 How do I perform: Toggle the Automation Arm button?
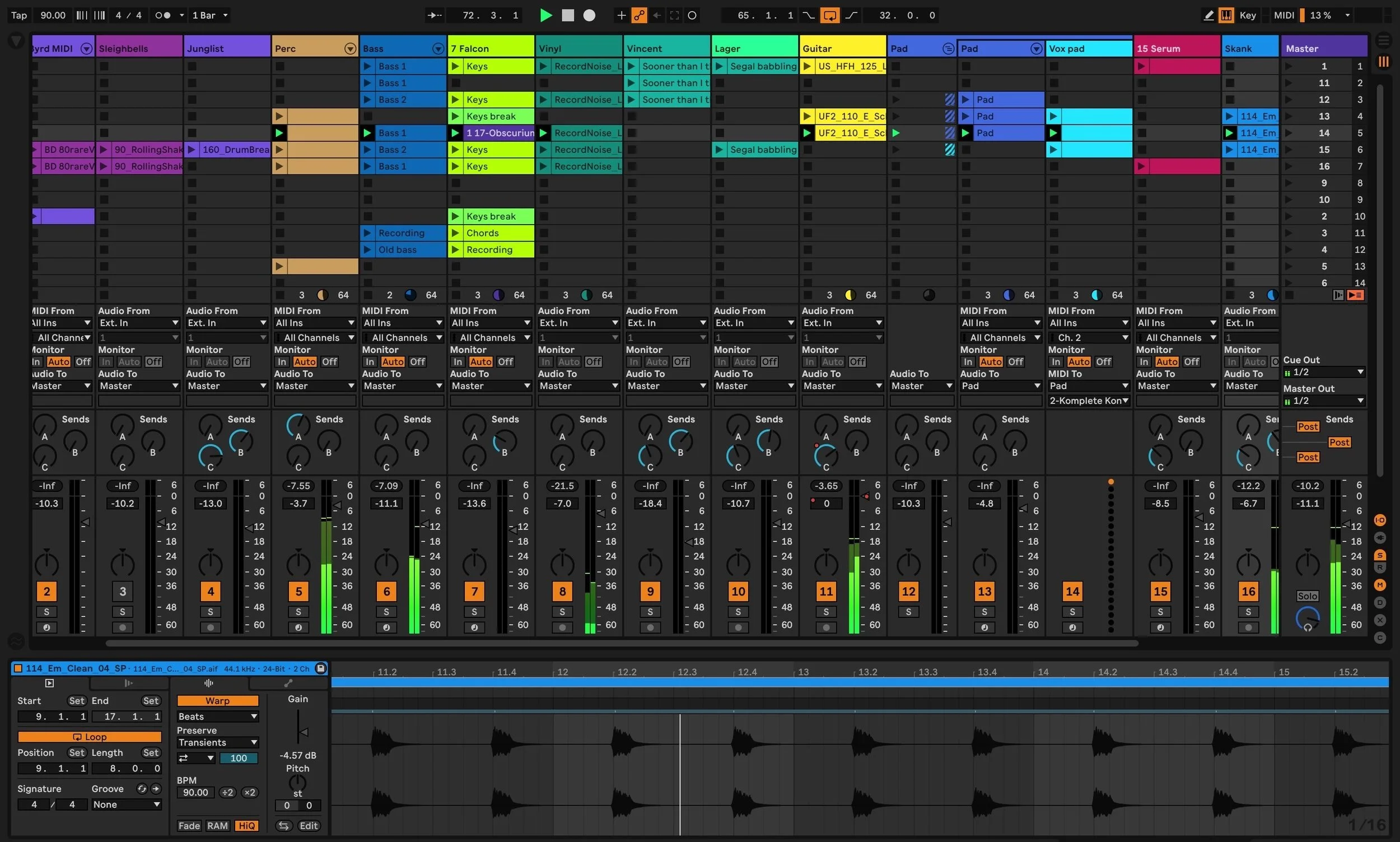pos(639,15)
